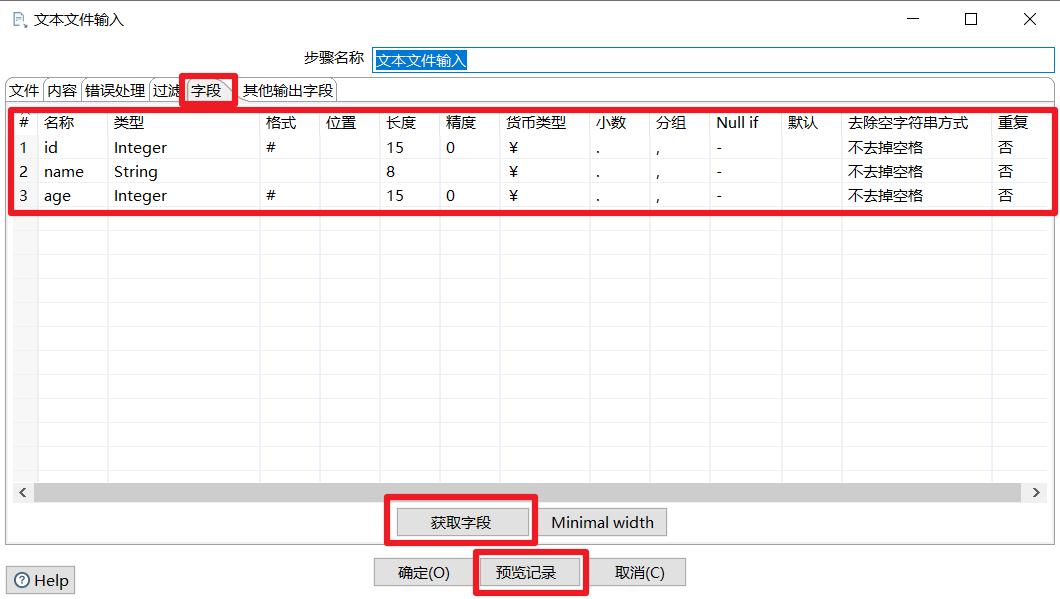Focus the 步骤名称 input field
The image size is (1060, 599).
pos(713,60)
